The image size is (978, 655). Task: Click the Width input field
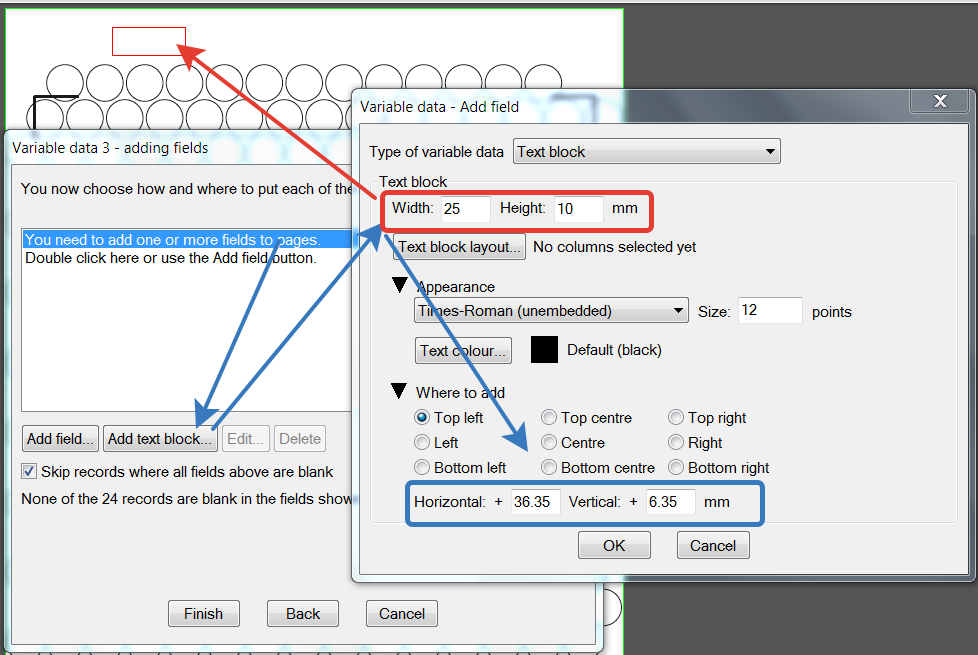(465, 208)
